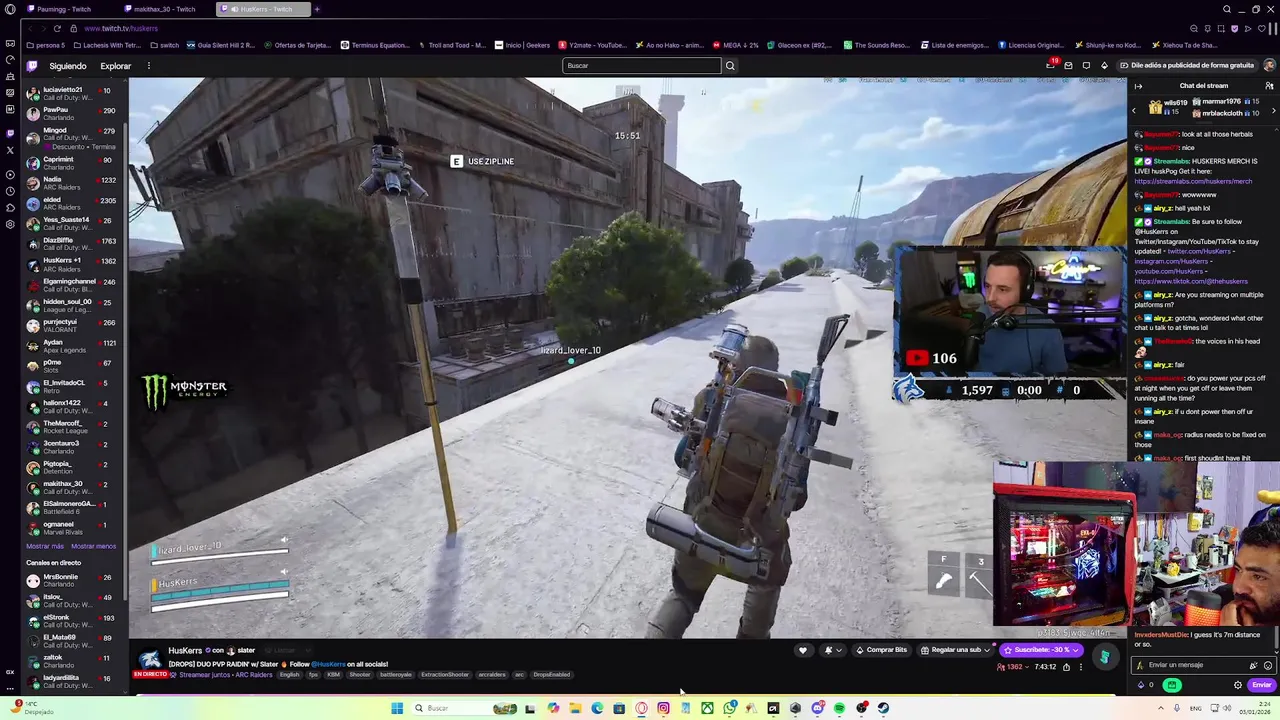Open the 'The Sounds Reso...' bookmark
Image resolution: width=1280 pixels, height=720 pixels.
pyautogui.click(x=877, y=45)
